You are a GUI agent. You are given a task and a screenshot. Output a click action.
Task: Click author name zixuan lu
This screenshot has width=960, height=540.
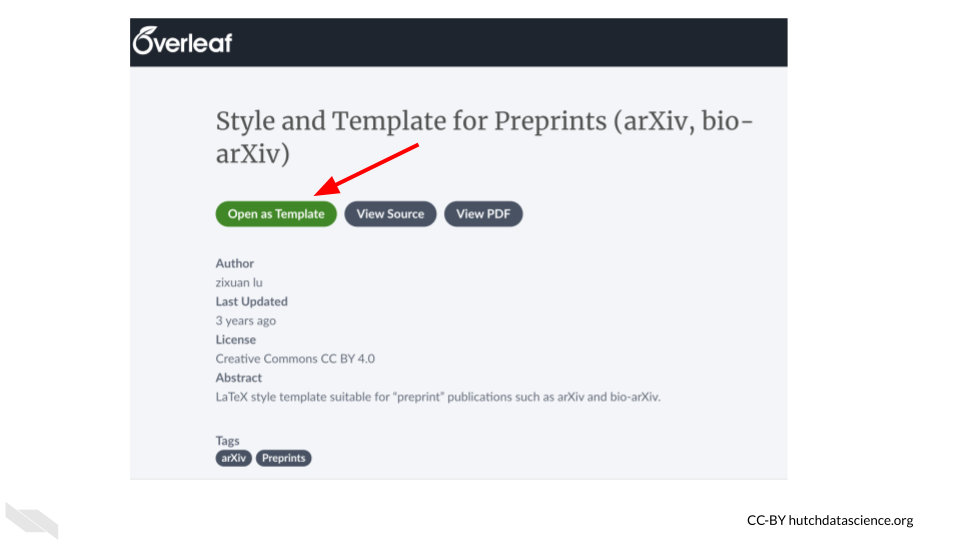coord(239,282)
